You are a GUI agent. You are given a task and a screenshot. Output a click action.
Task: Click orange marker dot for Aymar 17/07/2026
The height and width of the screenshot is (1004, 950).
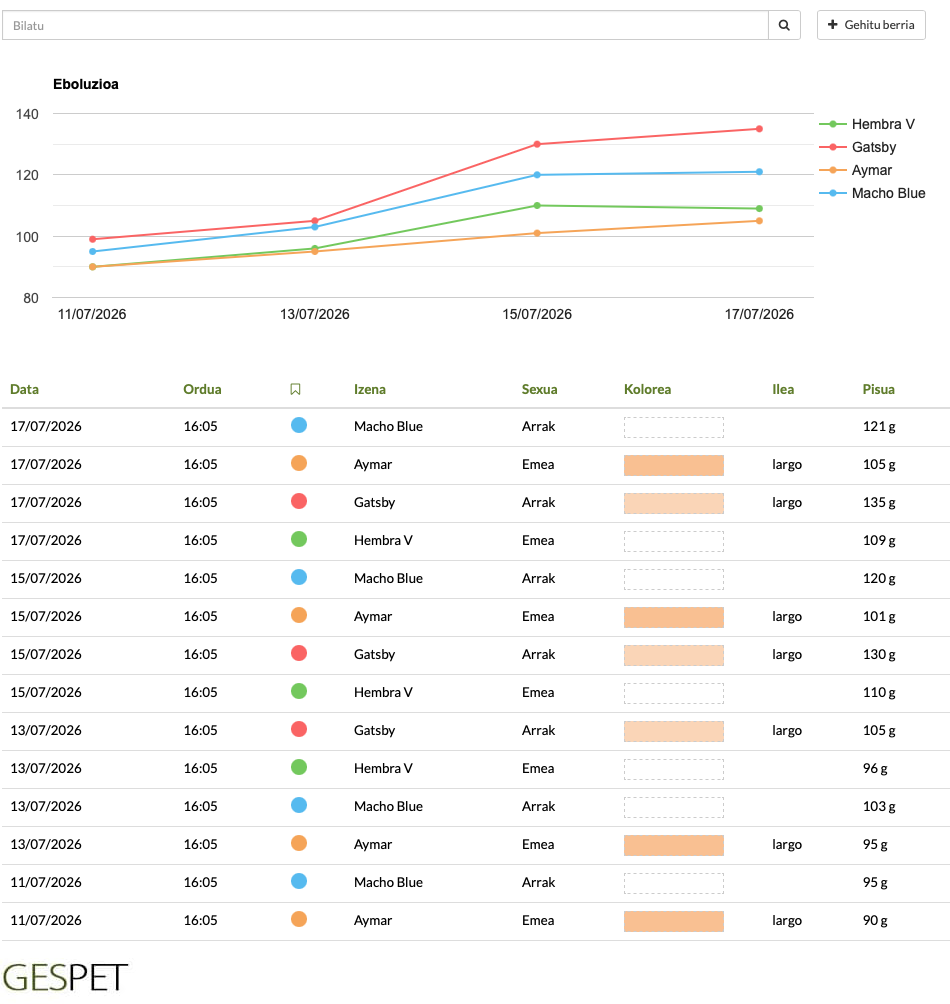tap(299, 463)
